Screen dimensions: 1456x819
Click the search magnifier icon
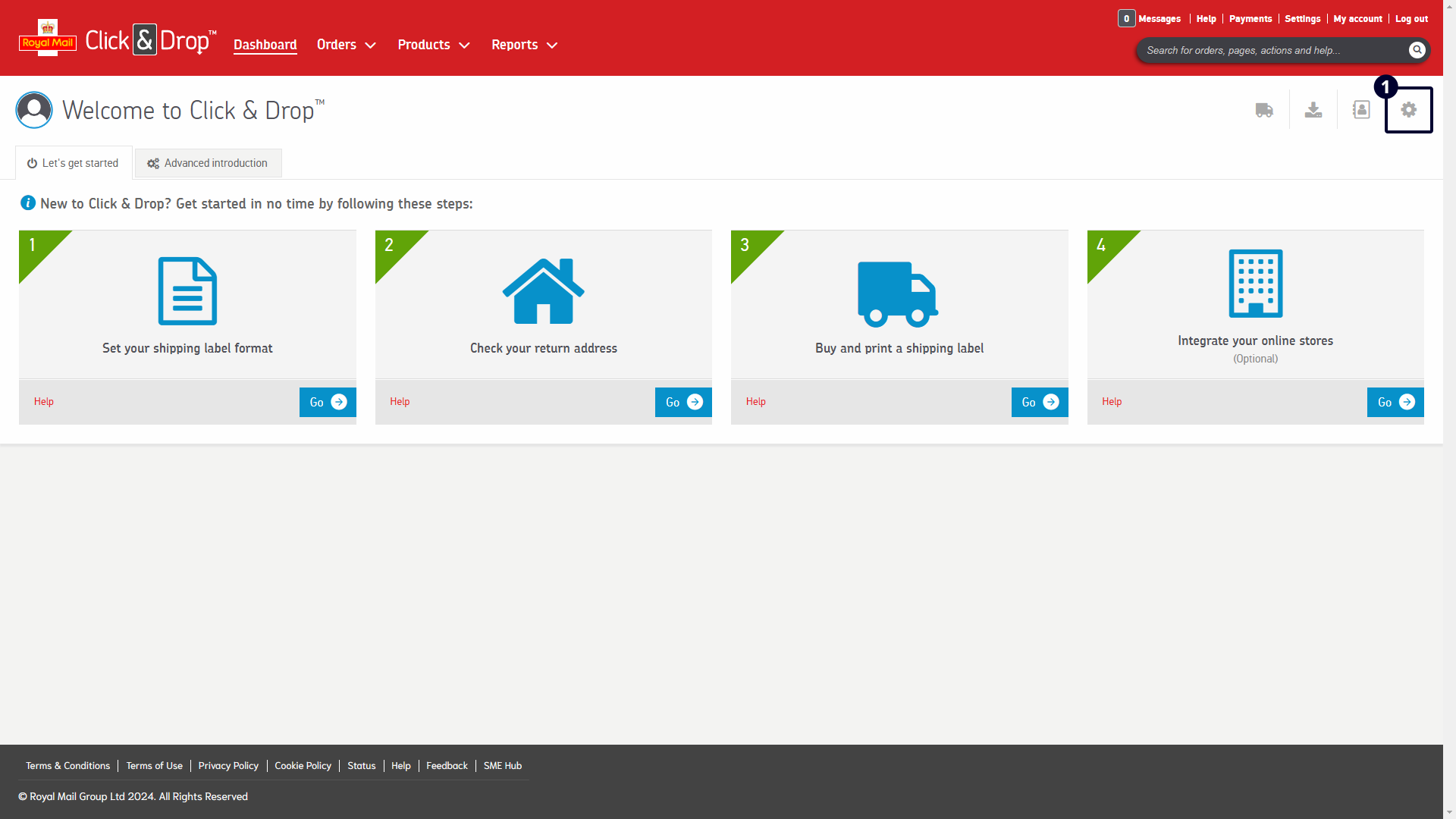point(1417,50)
